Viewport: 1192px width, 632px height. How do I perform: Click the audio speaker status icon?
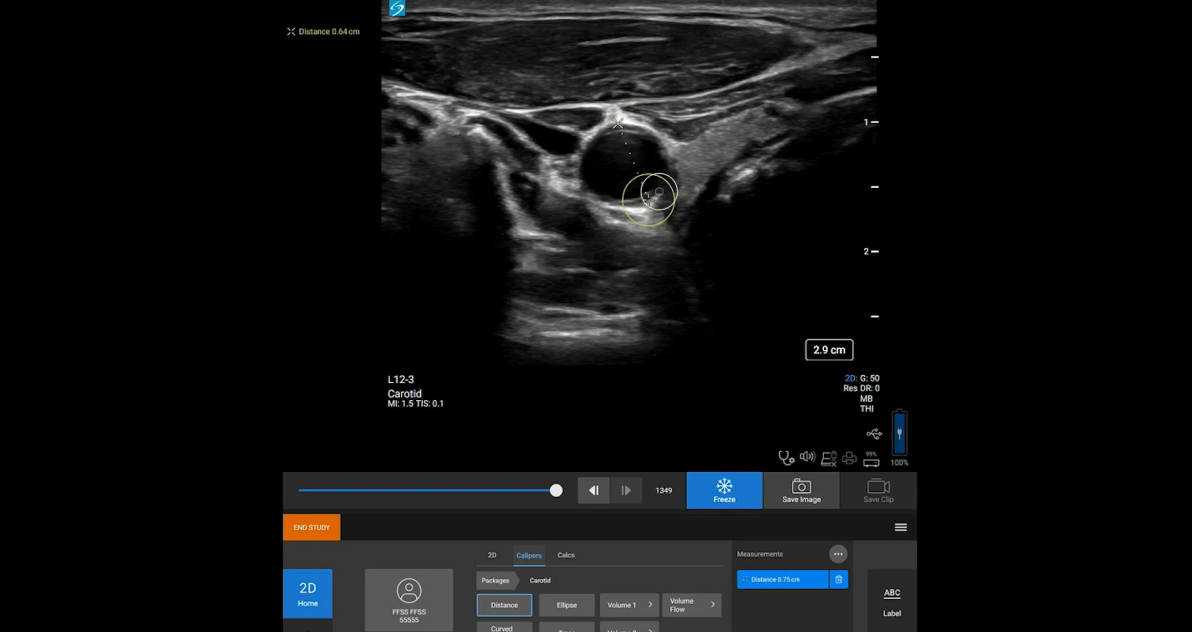point(807,458)
